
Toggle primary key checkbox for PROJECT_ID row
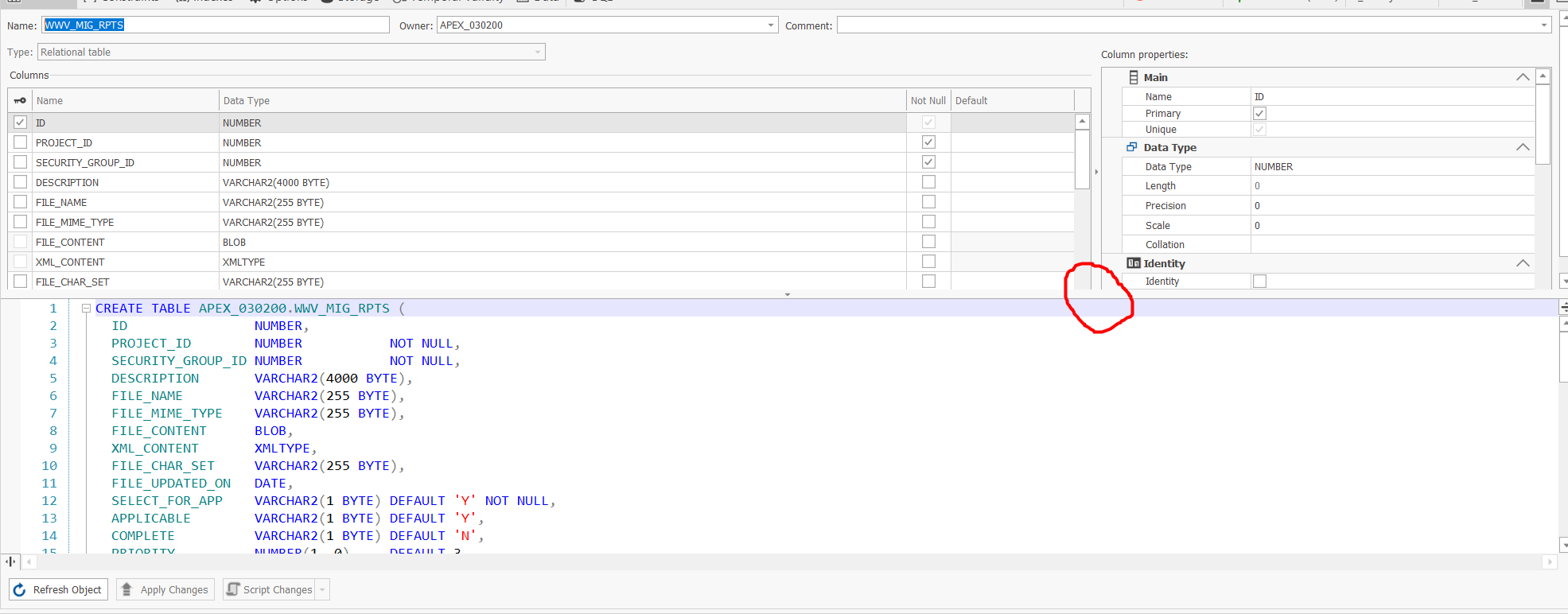pyautogui.click(x=21, y=142)
